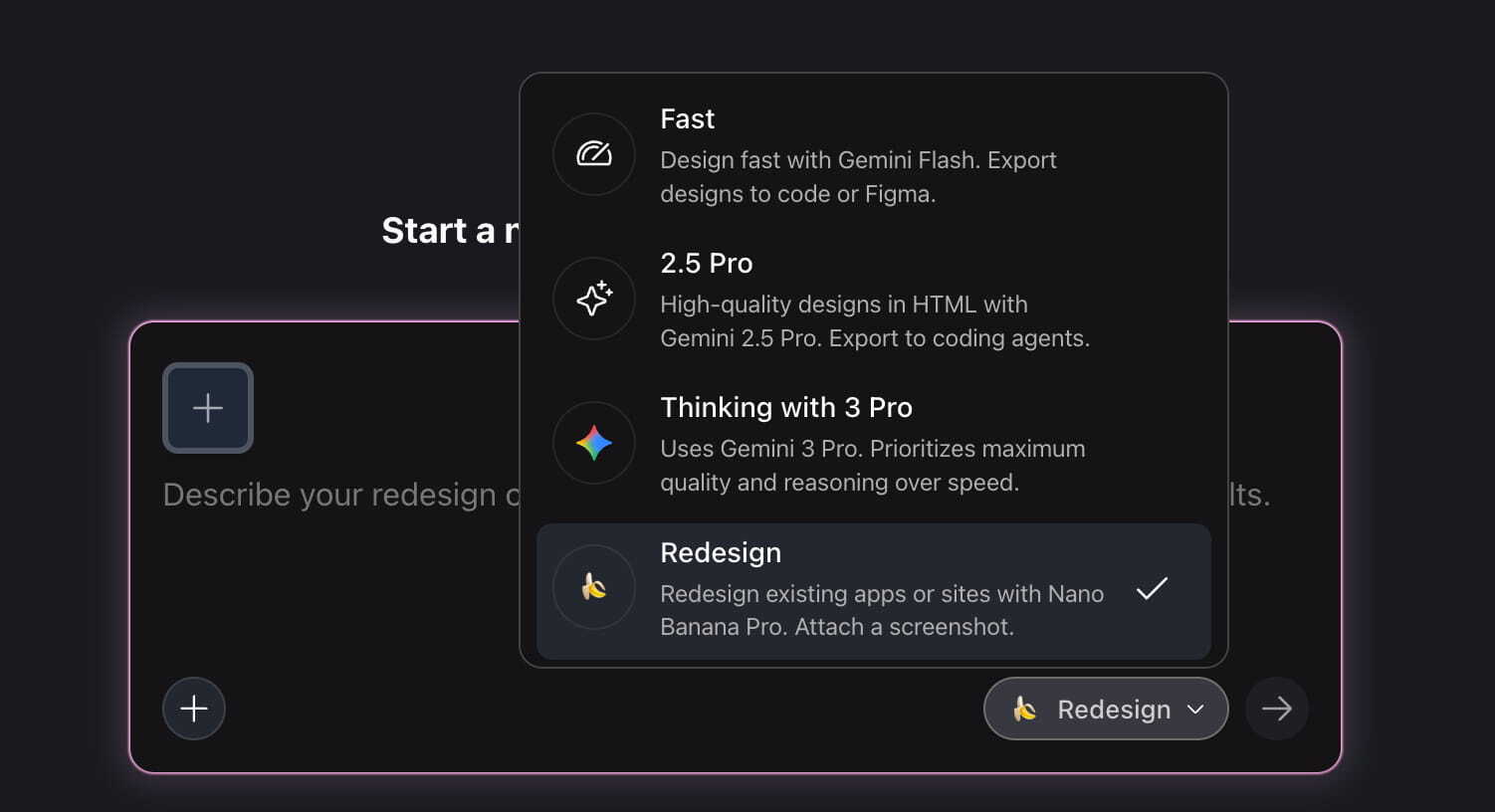1495x812 pixels.
Task: Click the Nano Banana Pro description text
Action: click(882, 610)
